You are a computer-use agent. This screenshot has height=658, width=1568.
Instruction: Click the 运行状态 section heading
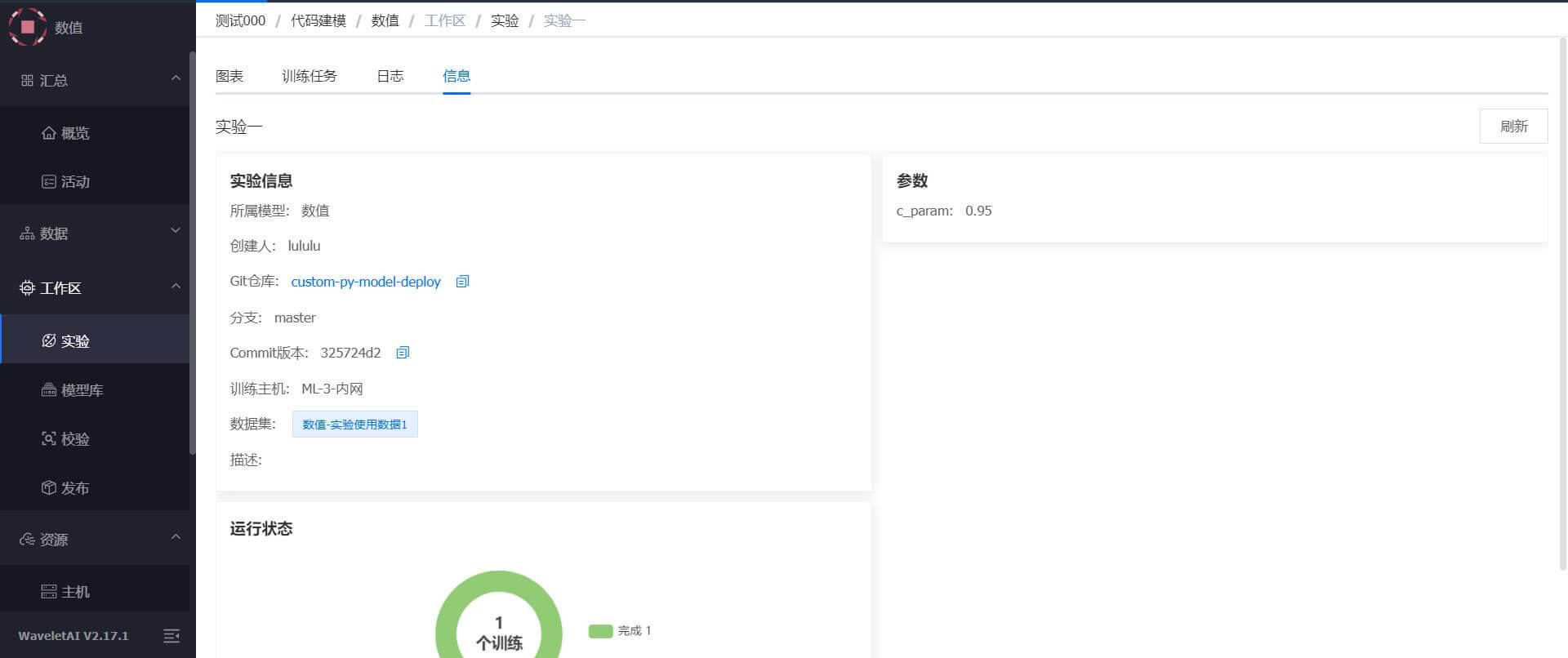point(261,529)
